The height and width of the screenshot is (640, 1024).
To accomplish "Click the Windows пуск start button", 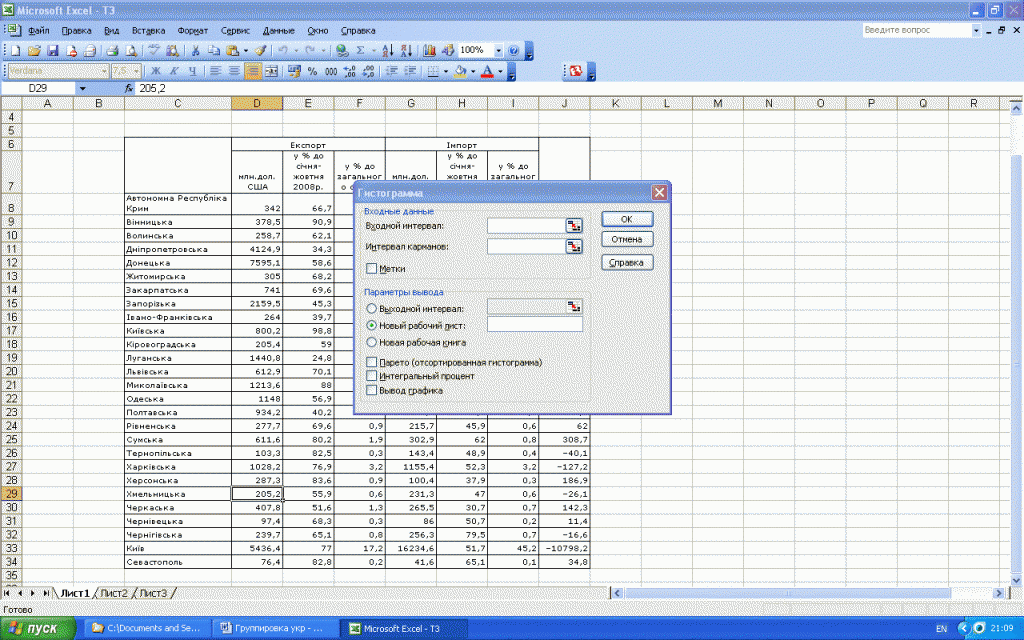I will [38, 628].
